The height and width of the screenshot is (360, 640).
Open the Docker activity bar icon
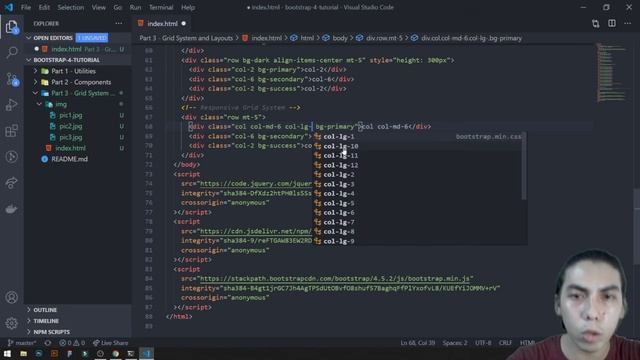tap(12, 209)
